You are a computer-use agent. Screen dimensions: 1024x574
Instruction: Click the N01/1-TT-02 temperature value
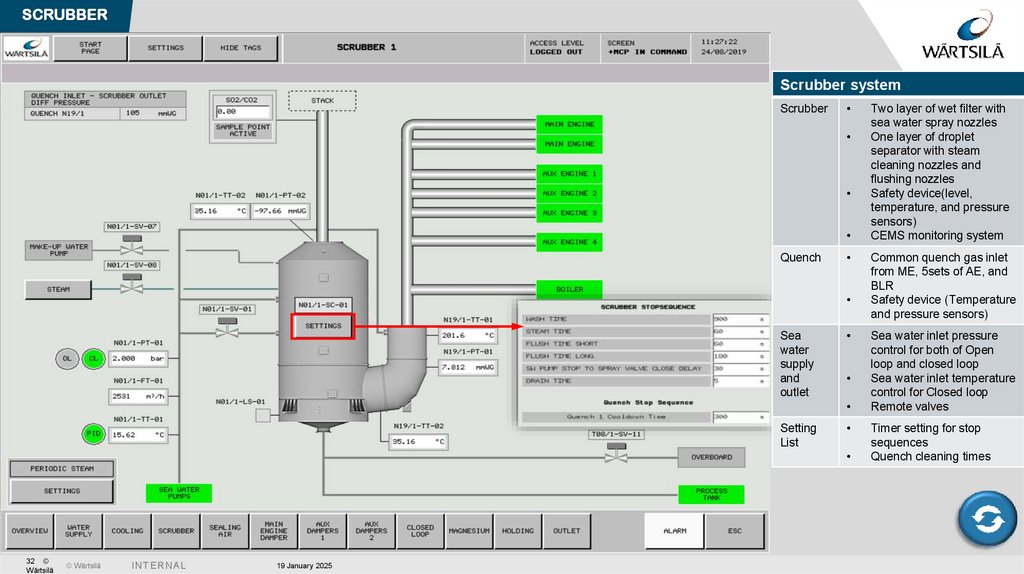point(220,211)
